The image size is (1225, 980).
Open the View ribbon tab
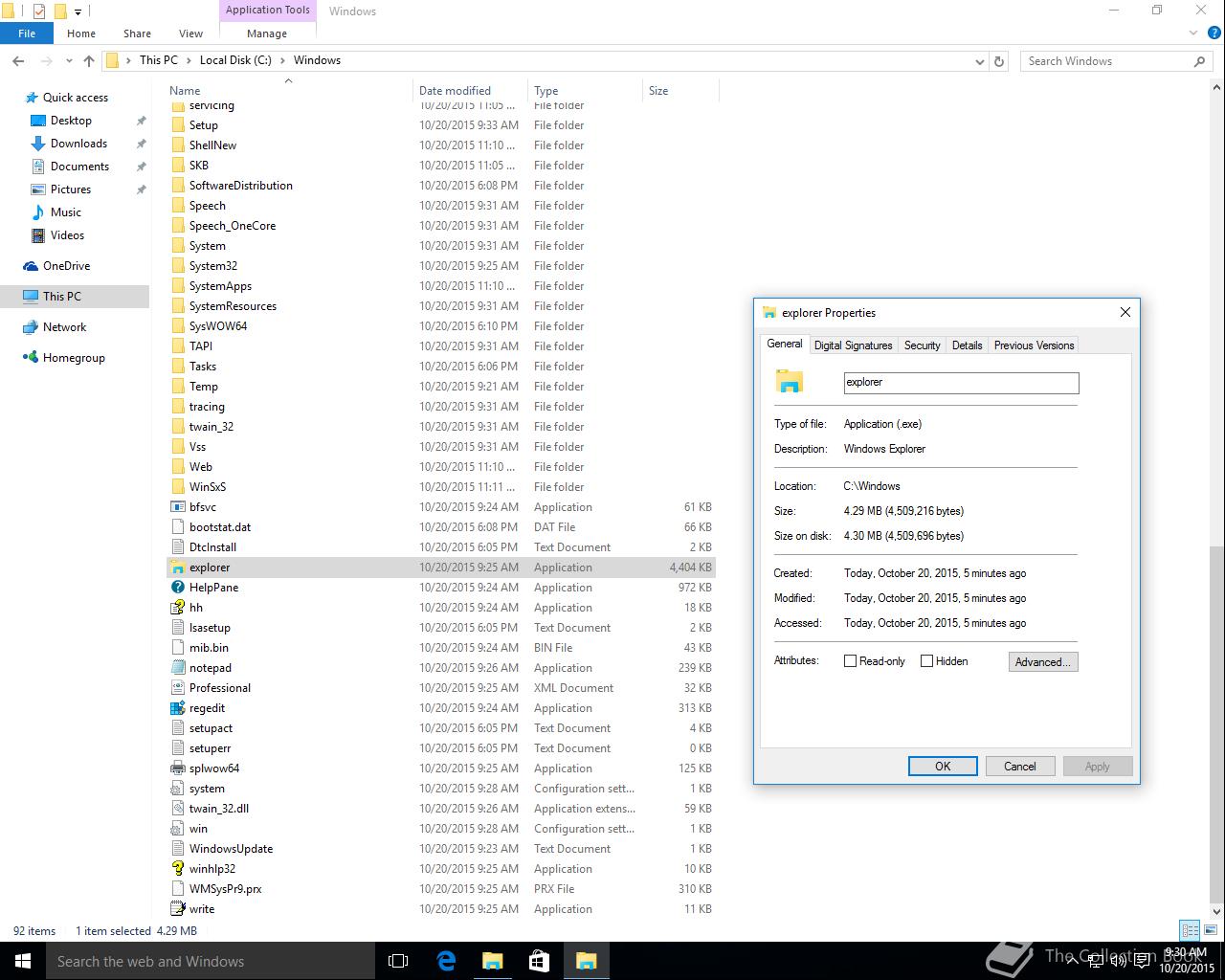[190, 33]
